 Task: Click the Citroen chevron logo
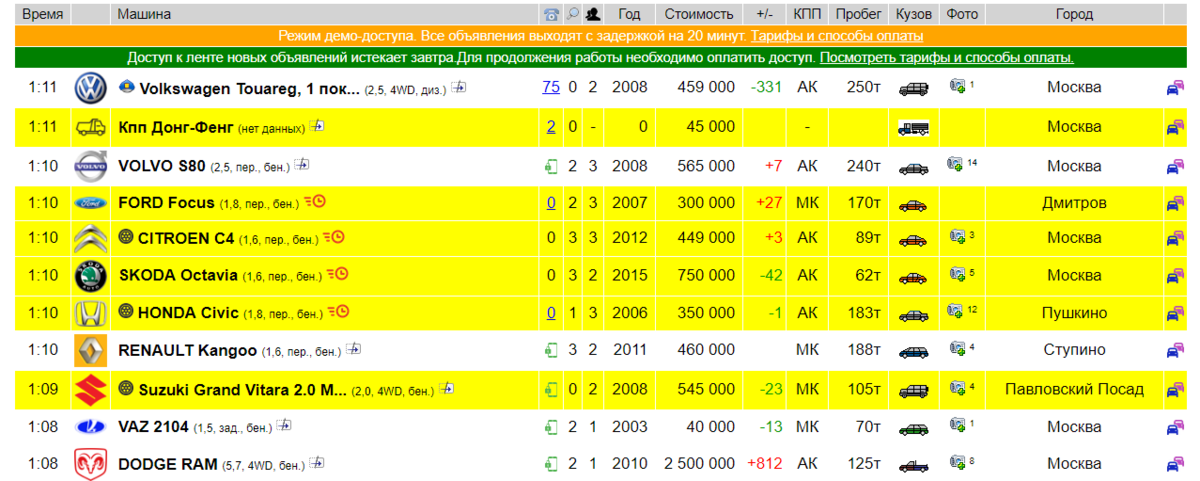click(90, 239)
